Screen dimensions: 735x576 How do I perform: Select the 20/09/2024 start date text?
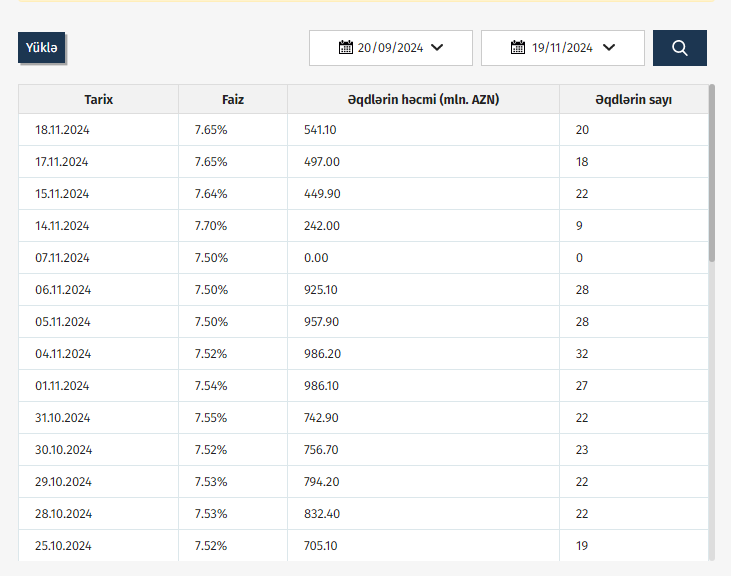click(x=390, y=48)
